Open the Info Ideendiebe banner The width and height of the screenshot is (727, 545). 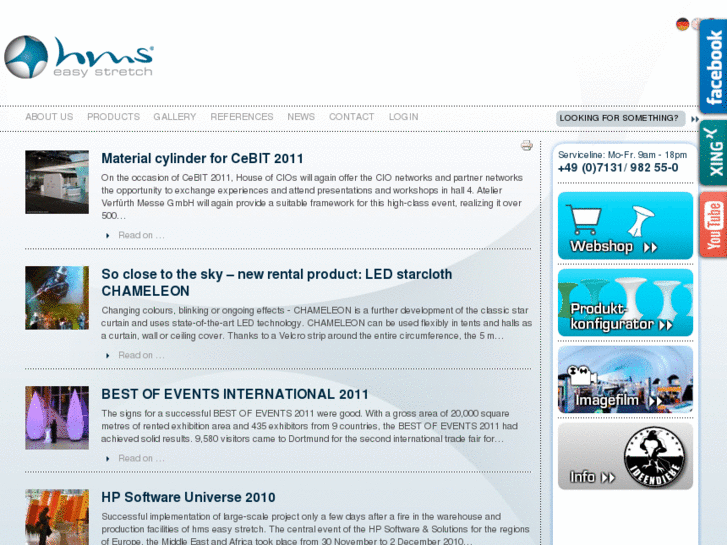click(625, 456)
